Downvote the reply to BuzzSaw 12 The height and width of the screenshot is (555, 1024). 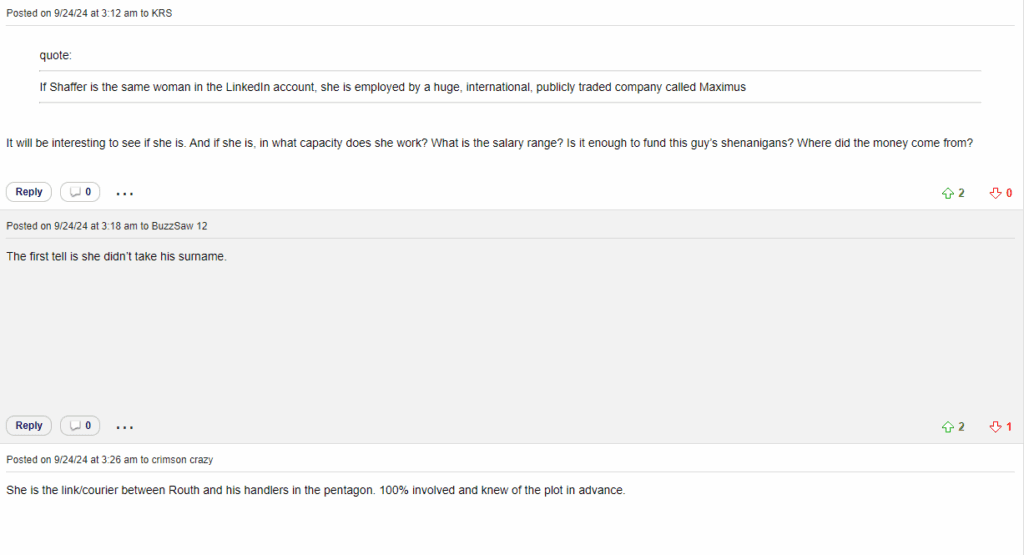point(995,427)
